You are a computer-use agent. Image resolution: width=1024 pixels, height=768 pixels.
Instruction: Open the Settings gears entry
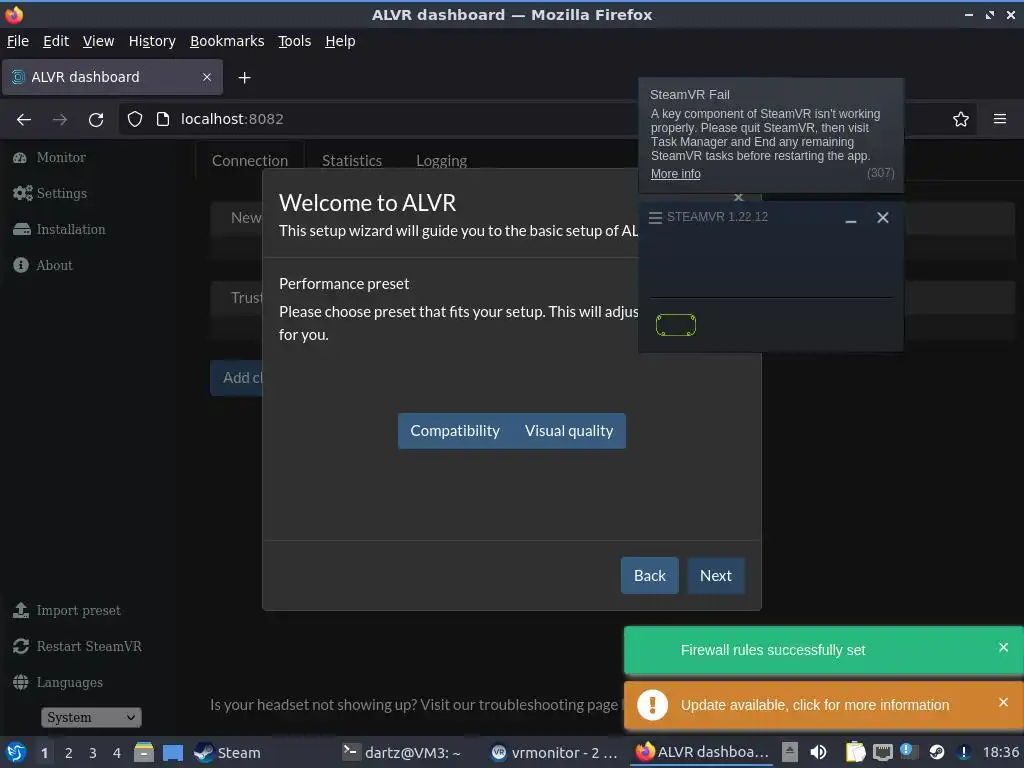[x=50, y=193]
